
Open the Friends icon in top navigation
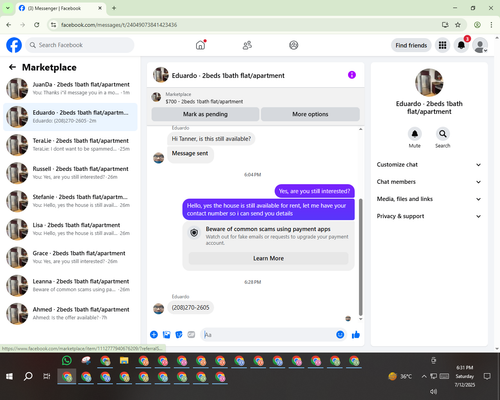click(x=247, y=45)
